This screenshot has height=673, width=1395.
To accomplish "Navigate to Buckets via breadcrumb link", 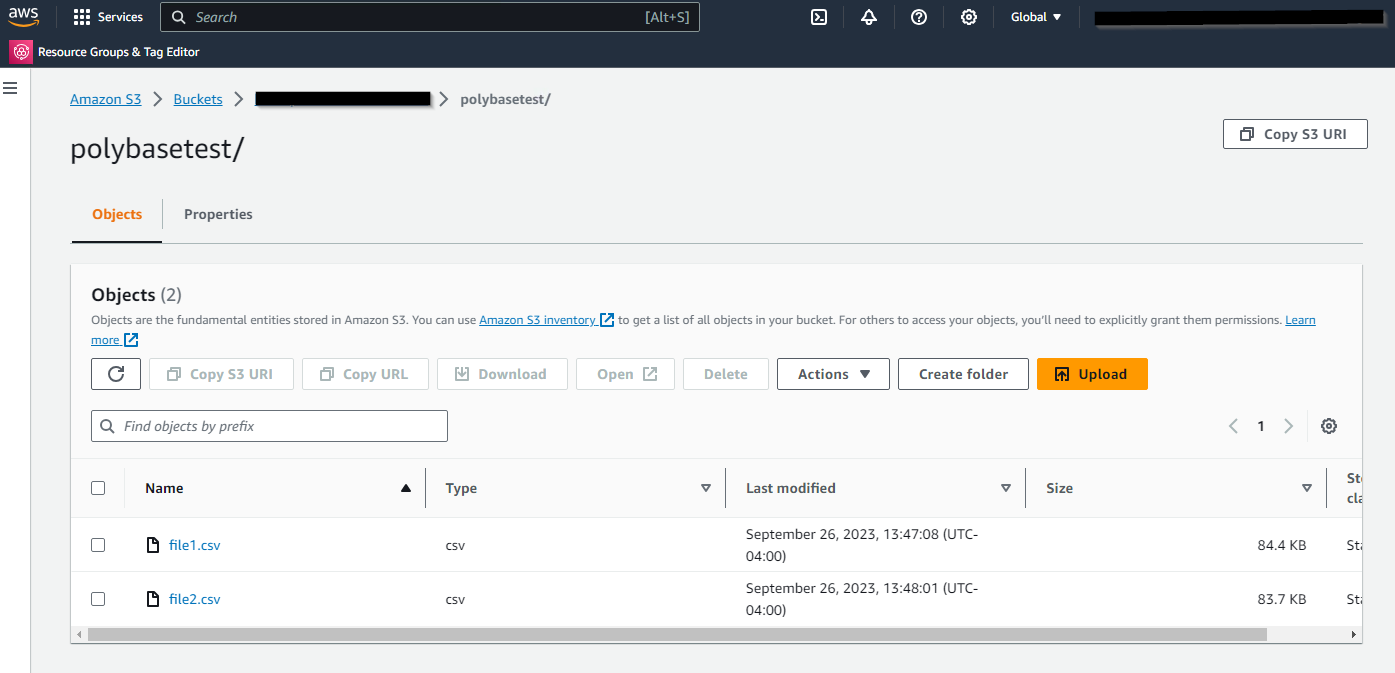I will pyautogui.click(x=197, y=98).
